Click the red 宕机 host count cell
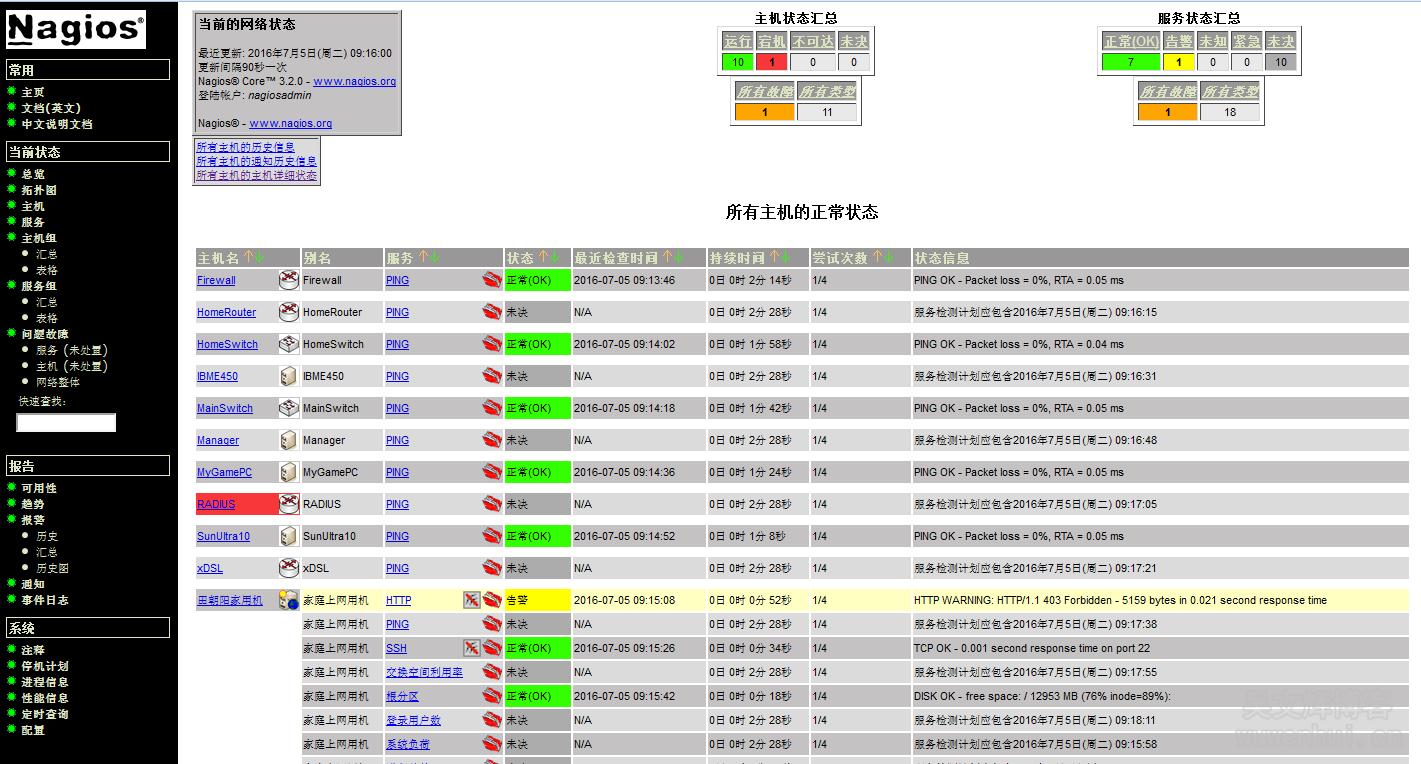Image resolution: width=1421 pixels, height=764 pixels. click(772, 62)
